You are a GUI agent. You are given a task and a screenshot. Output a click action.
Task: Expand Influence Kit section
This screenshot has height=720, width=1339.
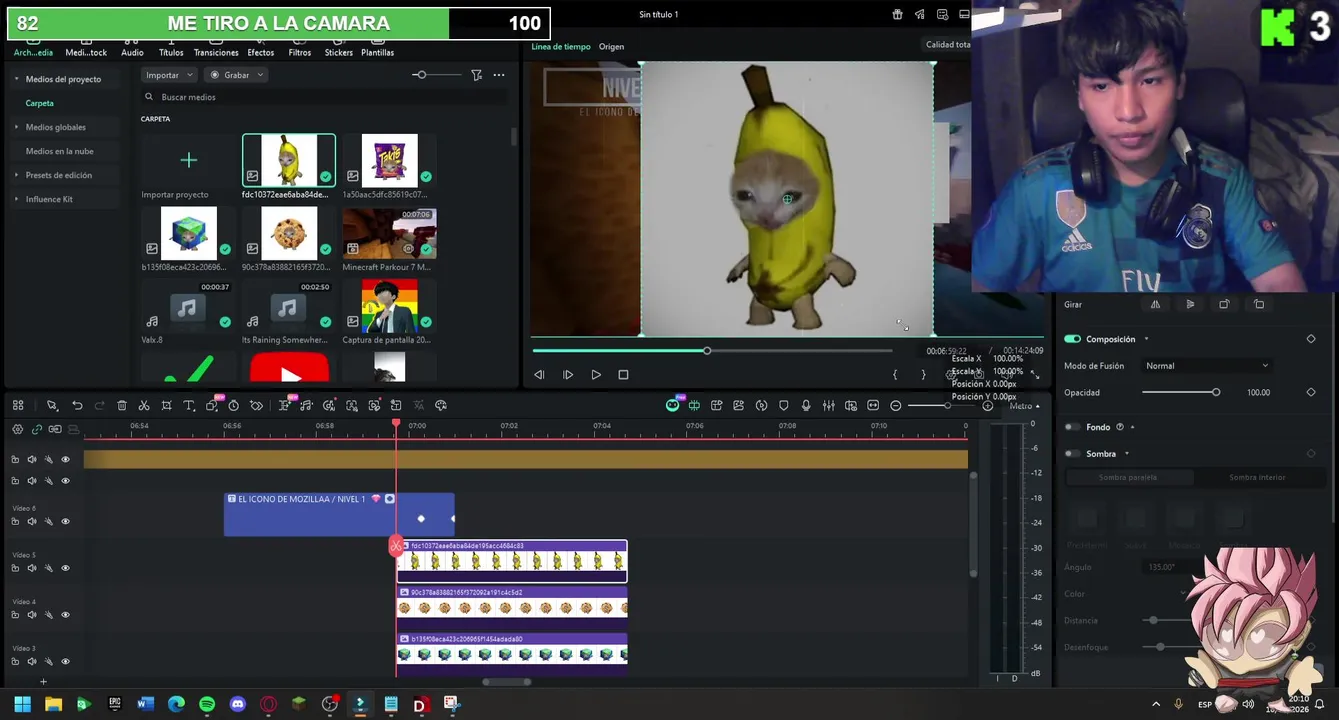point(16,199)
